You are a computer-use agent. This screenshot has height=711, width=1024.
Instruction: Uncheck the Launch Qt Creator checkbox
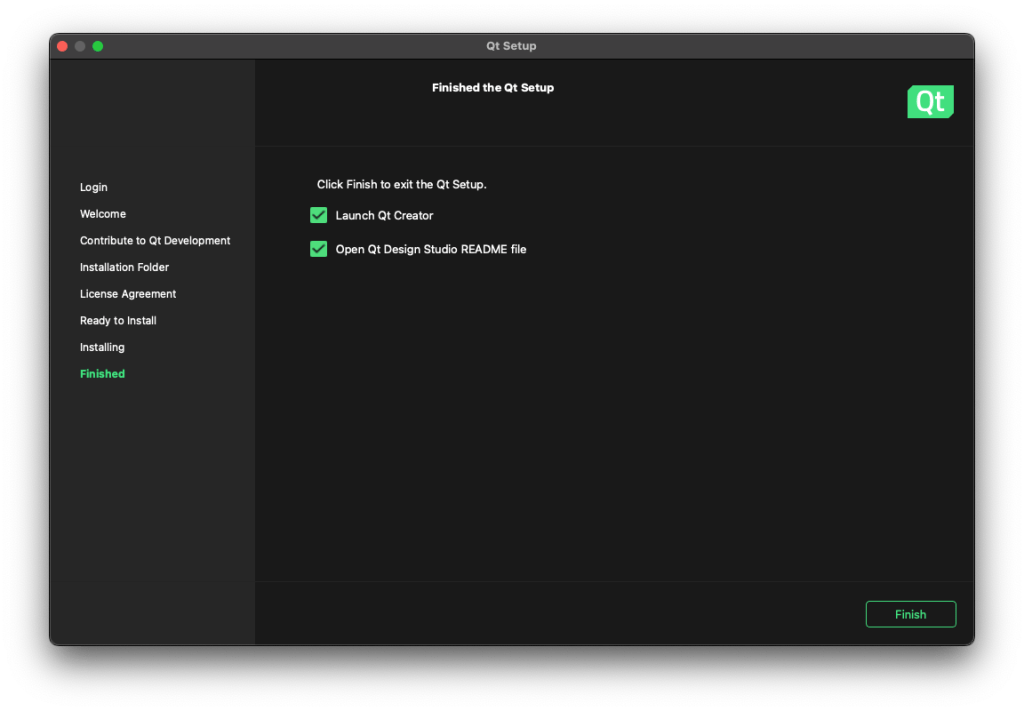[x=319, y=215]
